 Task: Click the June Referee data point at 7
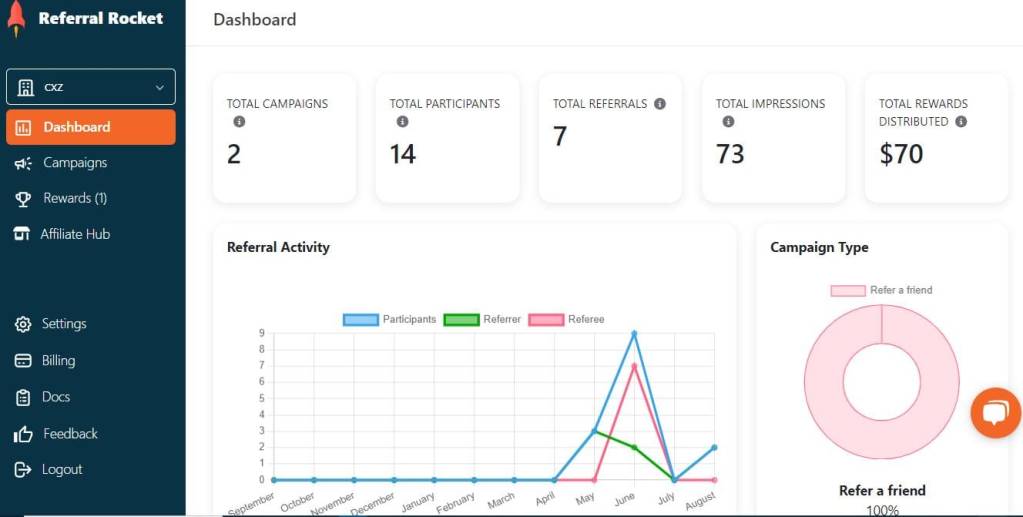(x=634, y=366)
